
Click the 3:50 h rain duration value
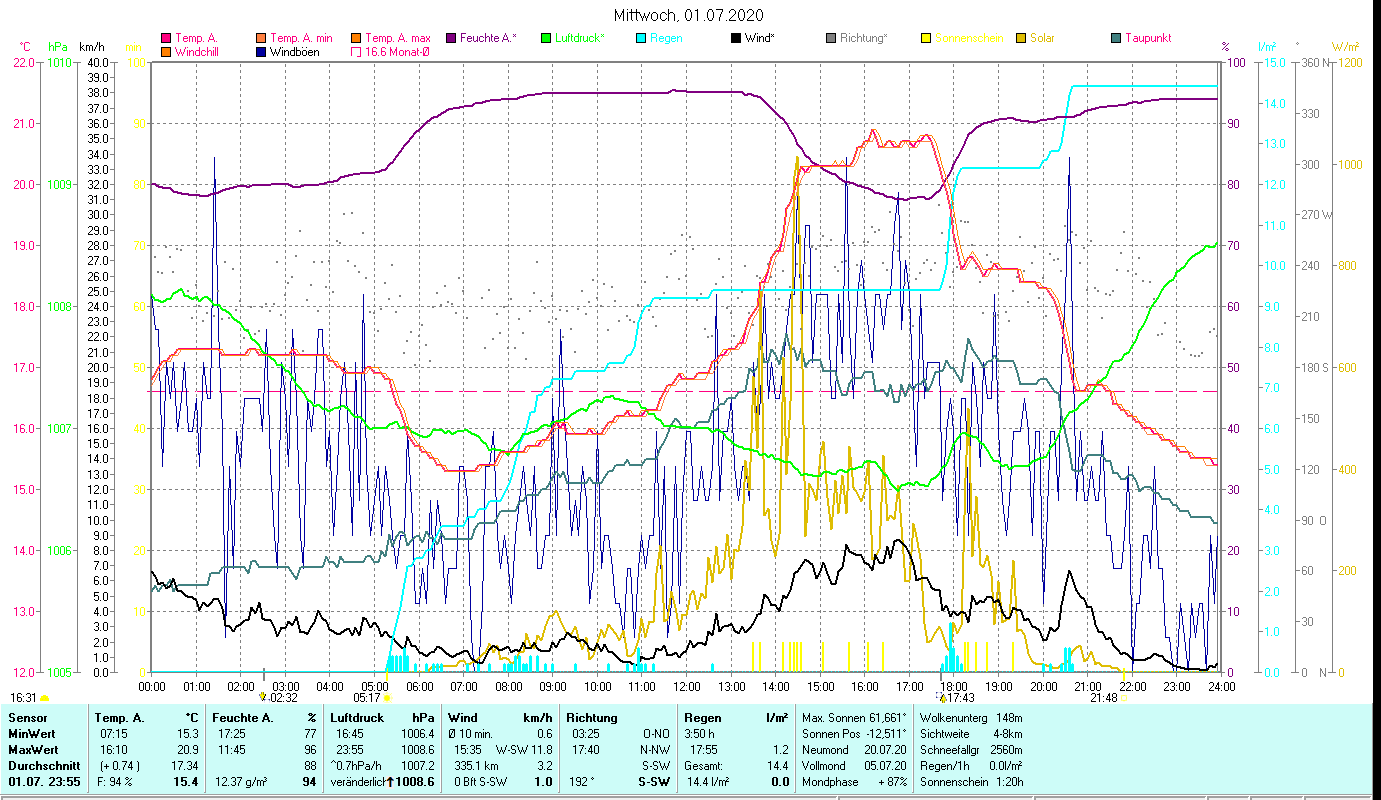(x=700, y=734)
